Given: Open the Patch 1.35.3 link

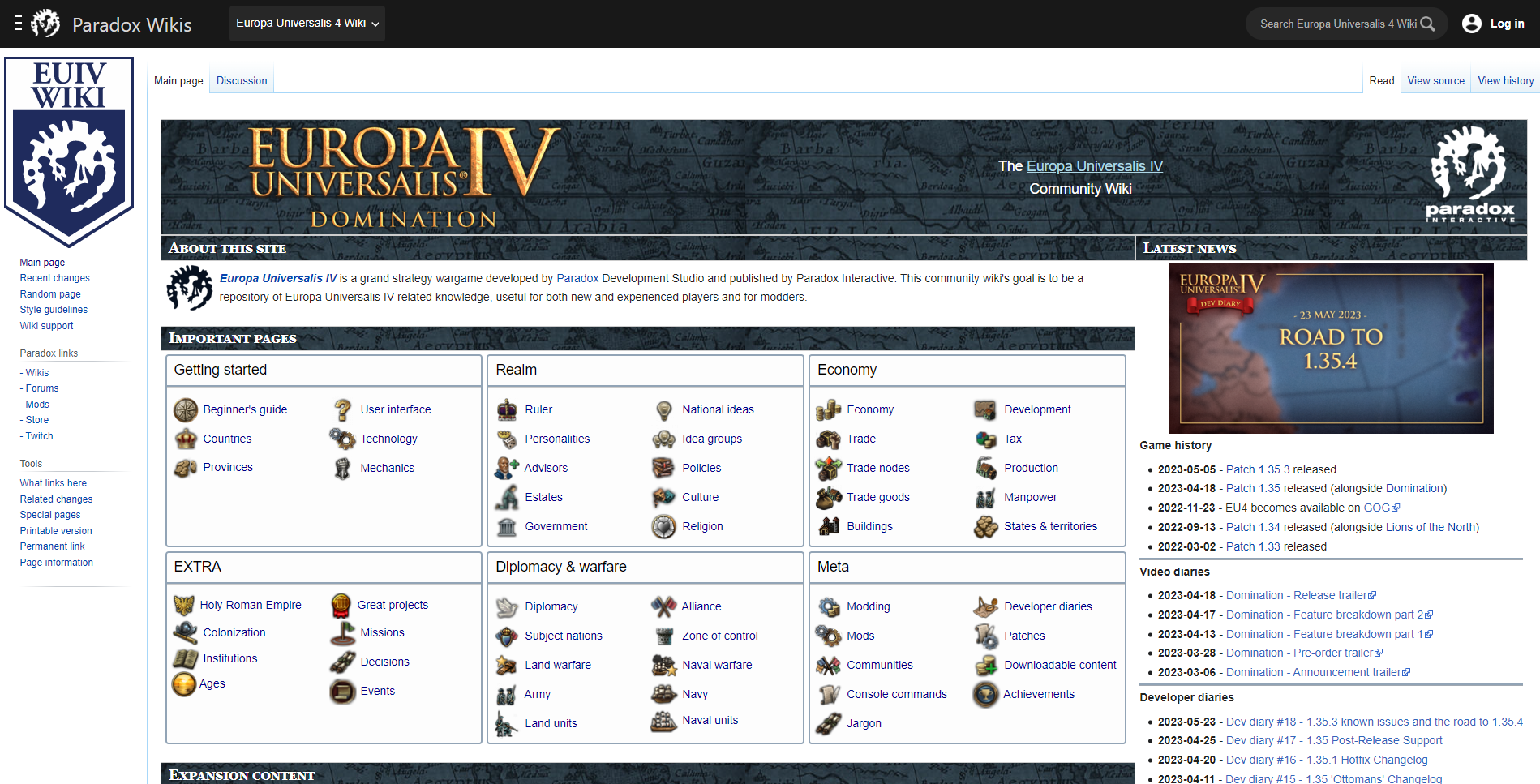Looking at the screenshot, I should 1257,469.
